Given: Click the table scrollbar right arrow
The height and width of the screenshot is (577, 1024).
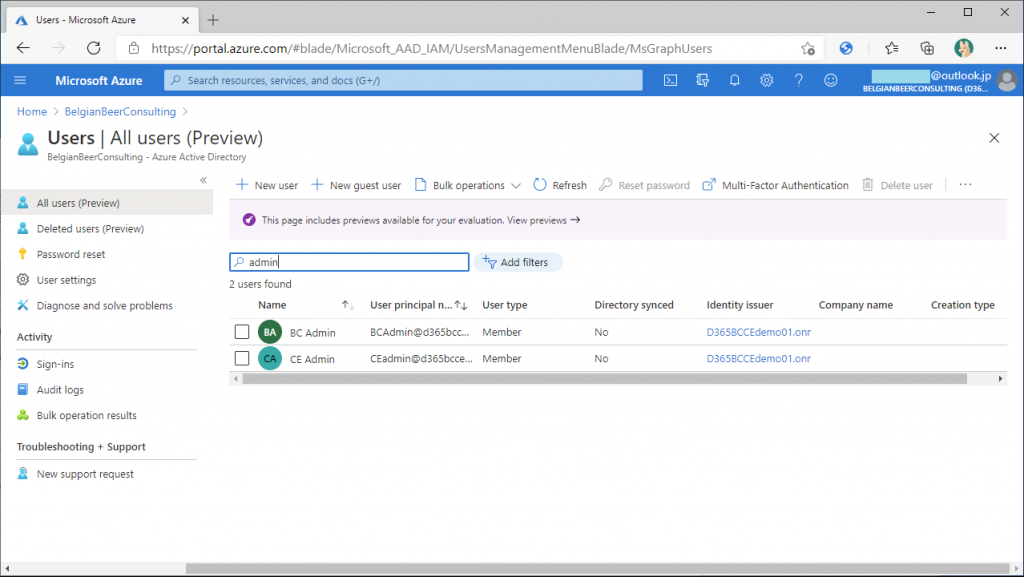Looking at the screenshot, I should coord(1000,379).
